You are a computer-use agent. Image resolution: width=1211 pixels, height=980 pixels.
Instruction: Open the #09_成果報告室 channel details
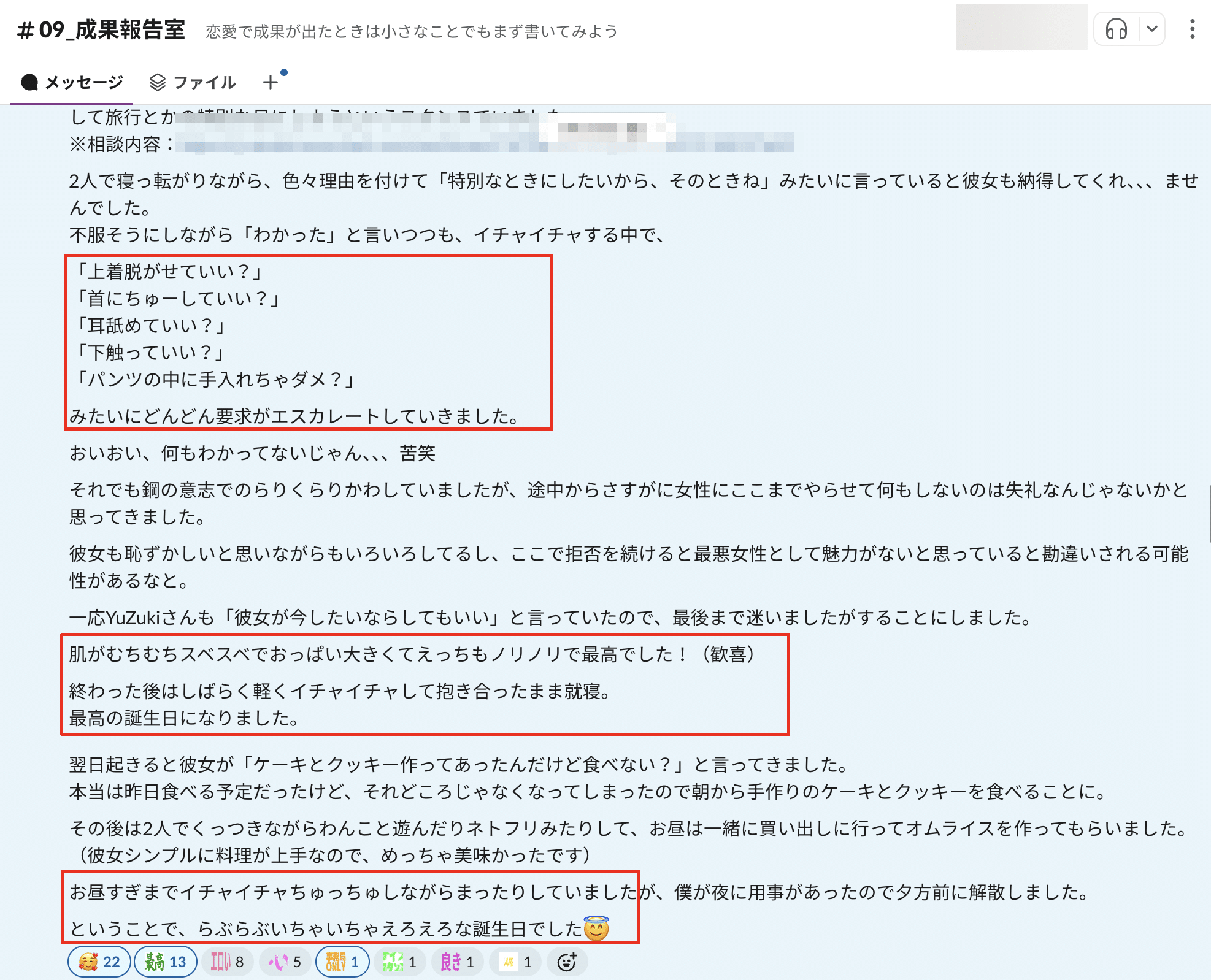[101, 30]
